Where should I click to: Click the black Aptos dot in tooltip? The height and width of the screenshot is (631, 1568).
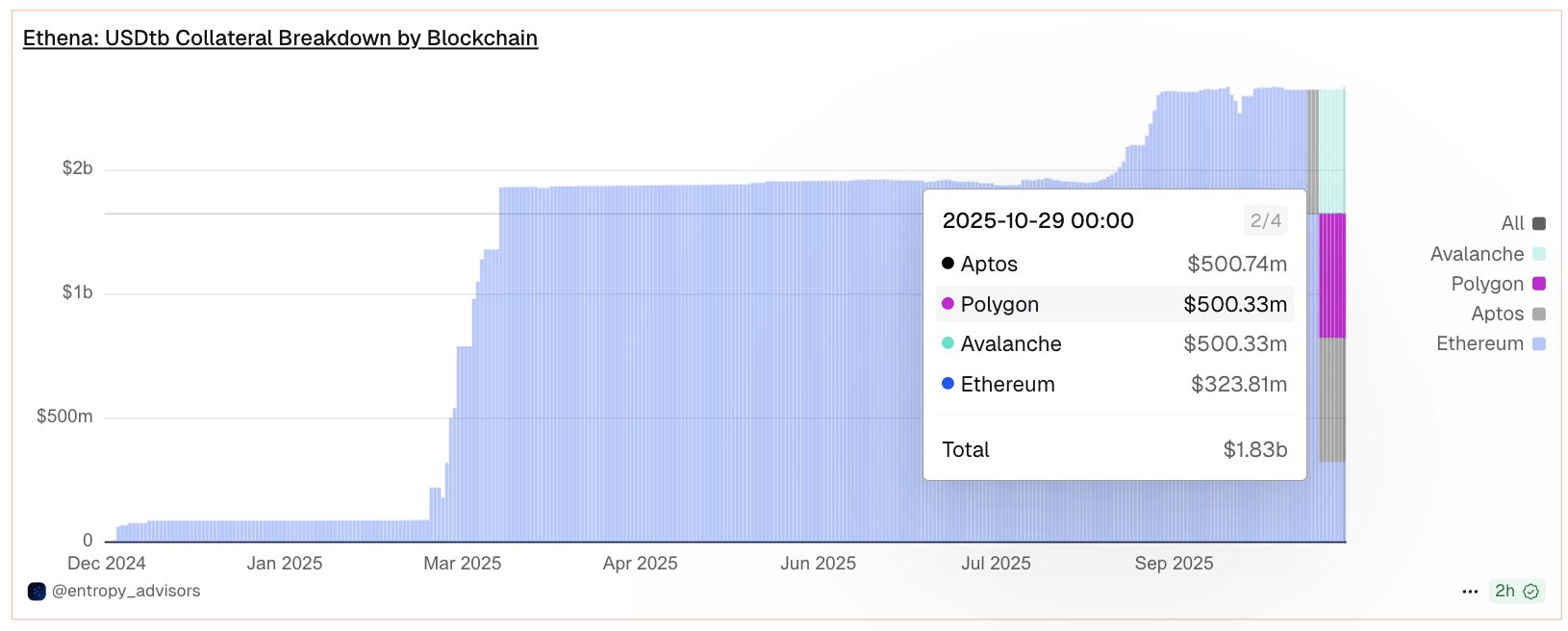[x=948, y=264]
